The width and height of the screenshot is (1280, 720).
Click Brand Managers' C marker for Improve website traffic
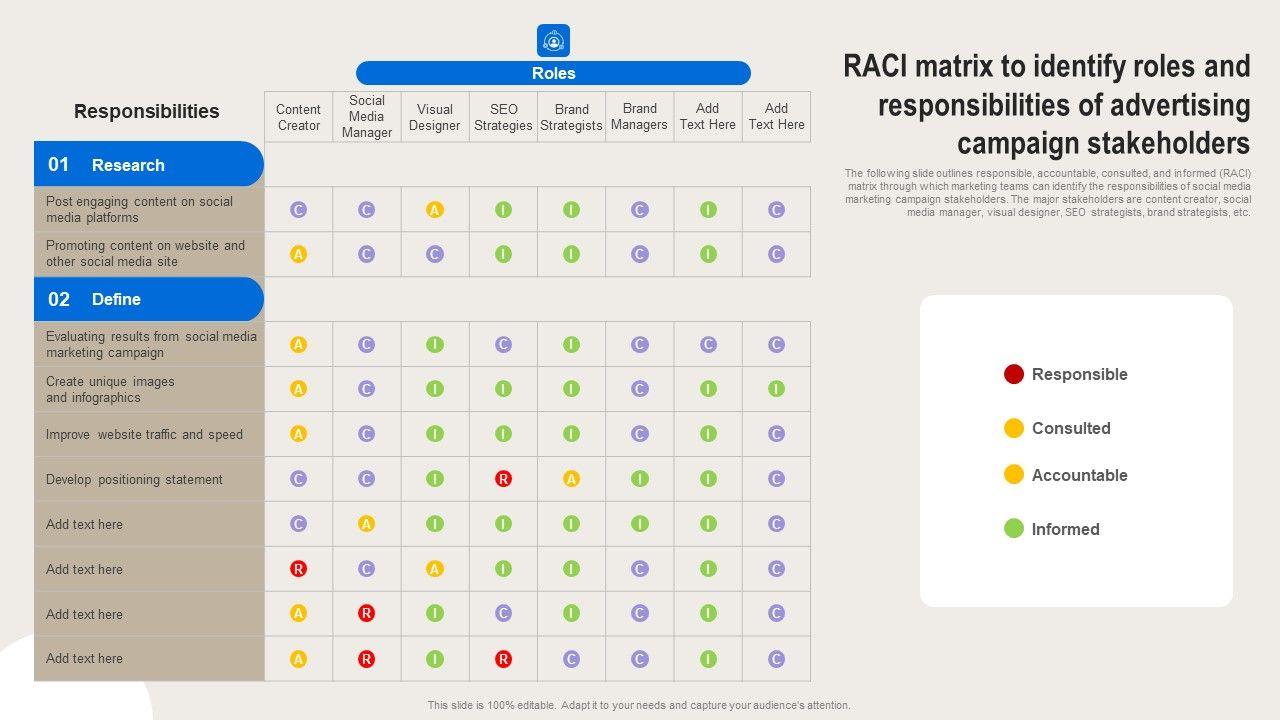640,434
